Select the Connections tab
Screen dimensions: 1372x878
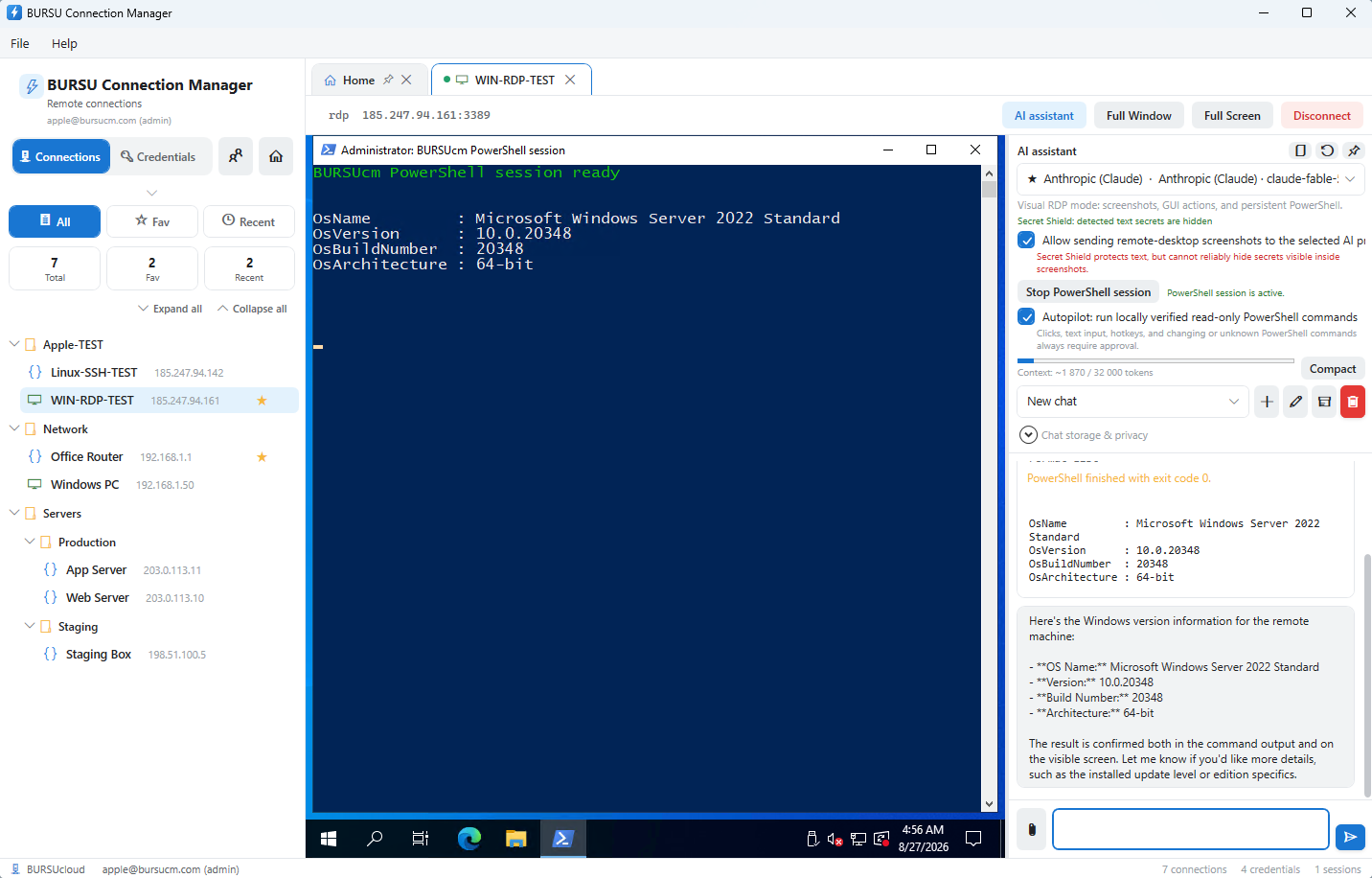(x=59, y=156)
